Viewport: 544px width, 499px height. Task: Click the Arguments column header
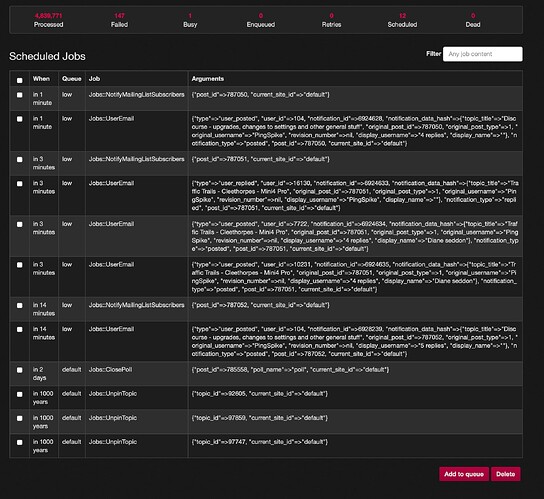tap(207, 79)
